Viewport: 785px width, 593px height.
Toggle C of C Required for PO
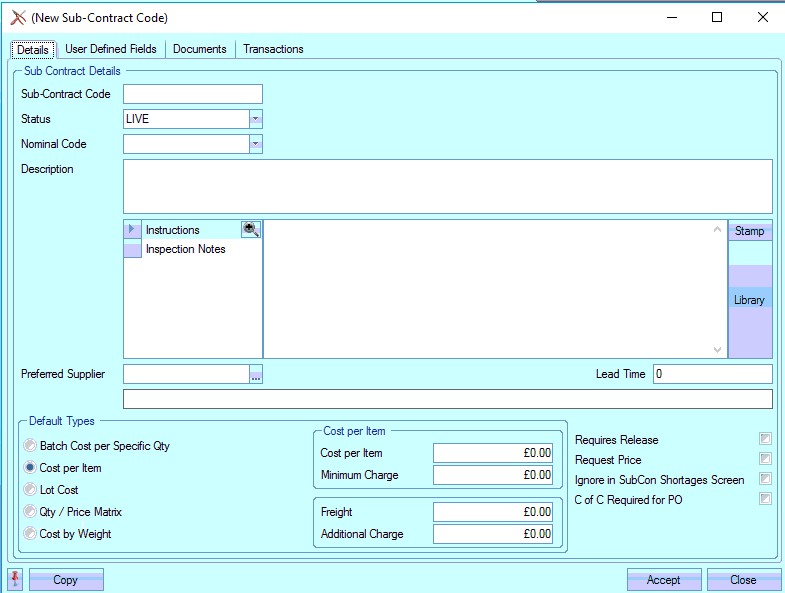765,499
